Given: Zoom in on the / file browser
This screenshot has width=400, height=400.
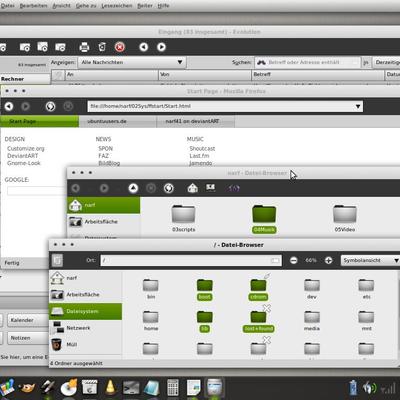Looking at the screenshot, I should [x=329, y=260].
